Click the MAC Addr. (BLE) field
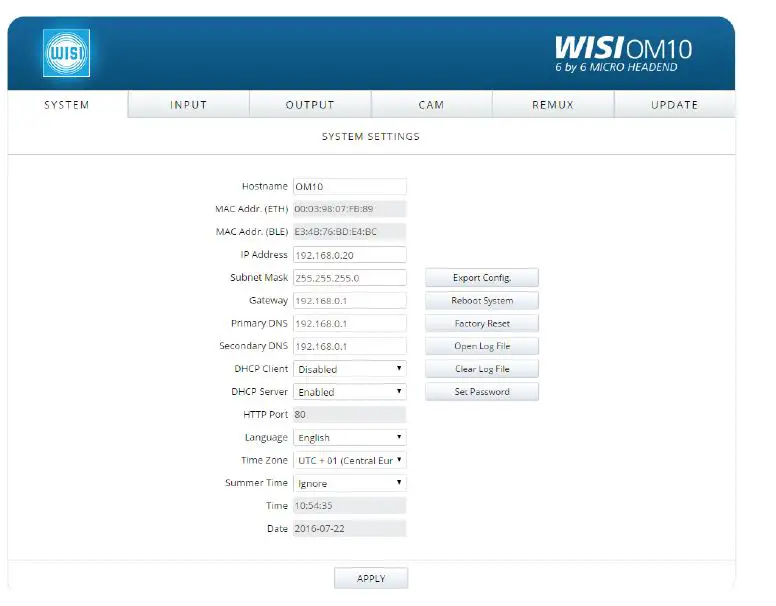The width and height of the screenshot is (776, 606). [350, 232]
